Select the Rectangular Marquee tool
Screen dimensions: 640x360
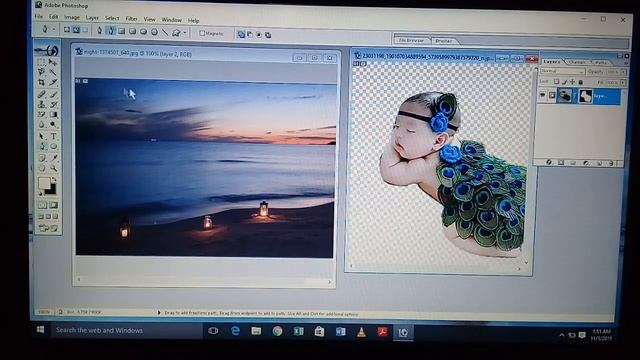(x=42, y=62)
